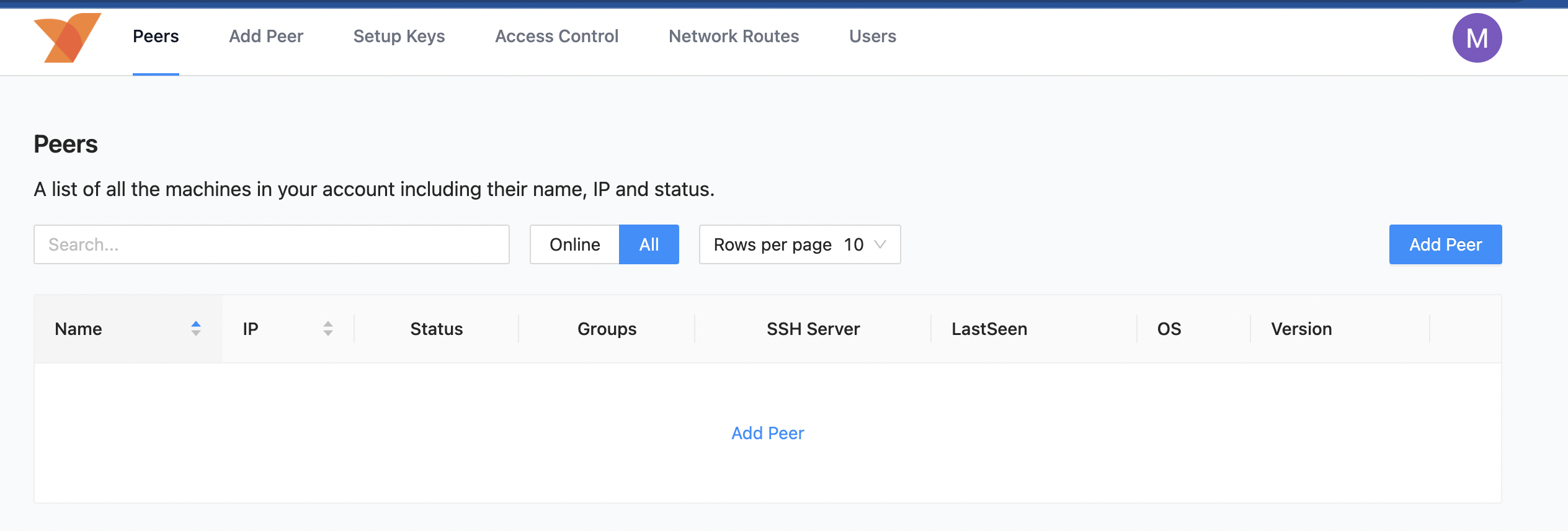This screenshot has height=531, width=1568.
Task: Show only Online peers
Action: pos(574,244)
